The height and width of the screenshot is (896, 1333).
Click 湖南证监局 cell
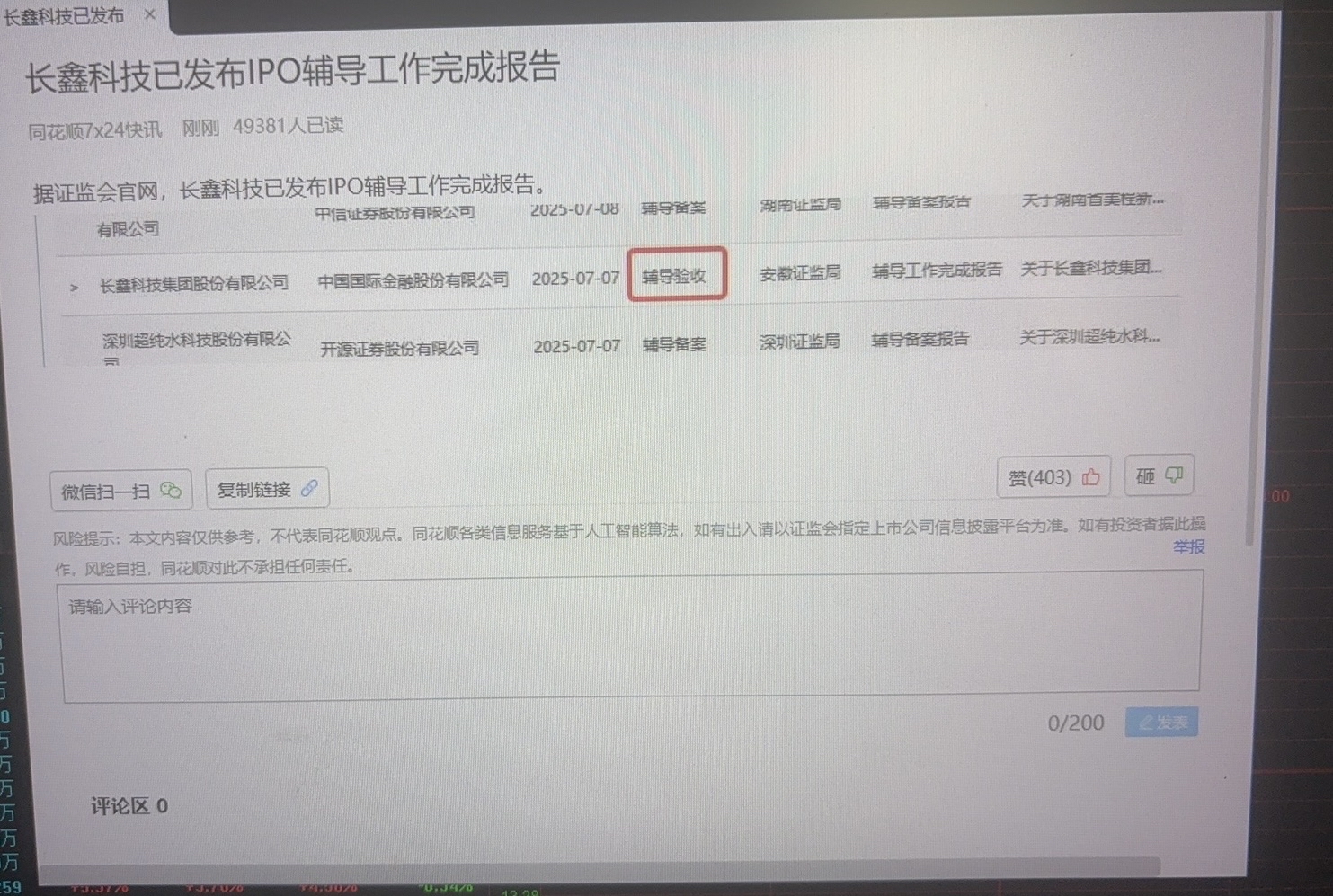[x=800, y=205]
